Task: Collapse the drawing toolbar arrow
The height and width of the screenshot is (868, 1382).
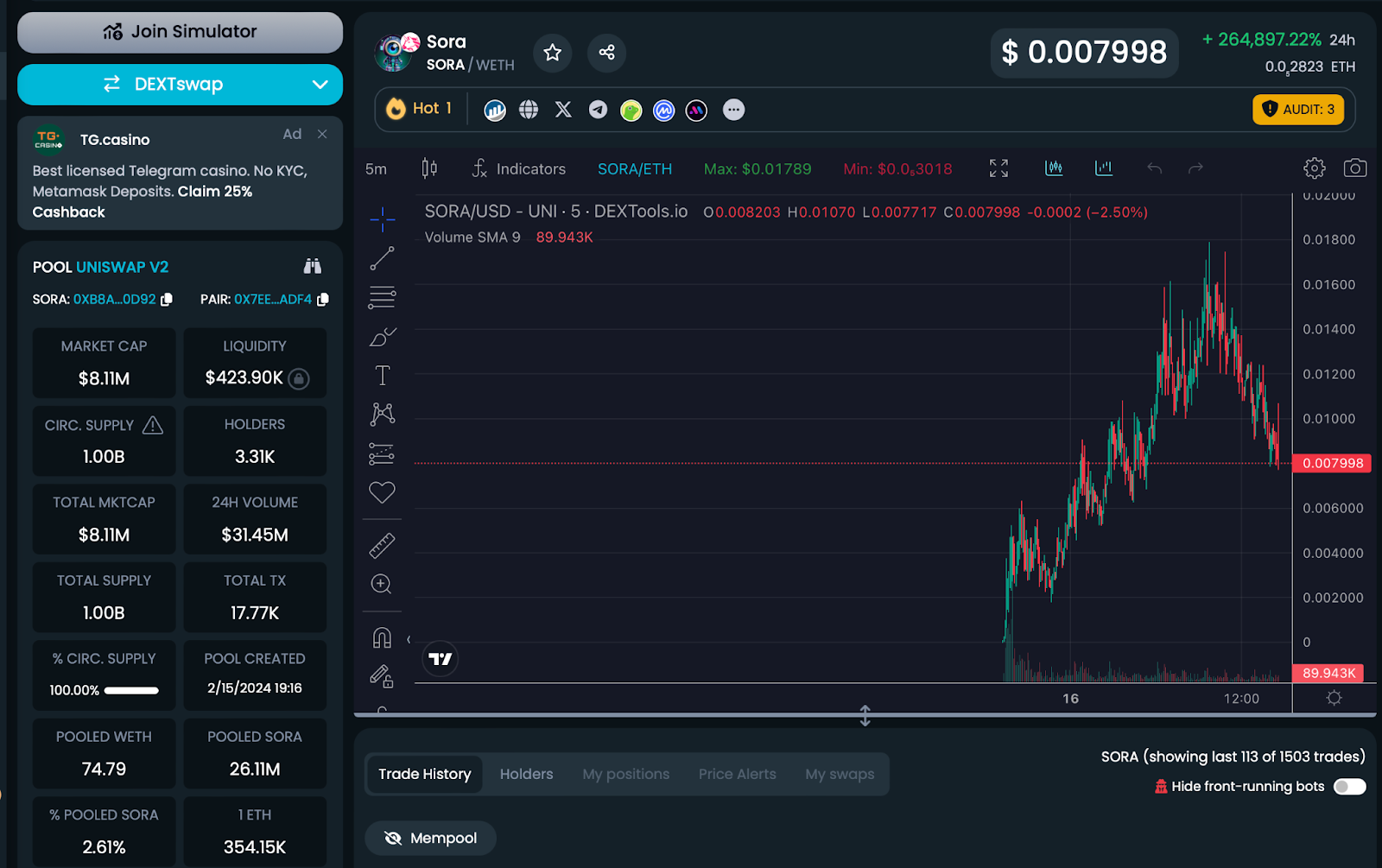Action: coord(408,639)
